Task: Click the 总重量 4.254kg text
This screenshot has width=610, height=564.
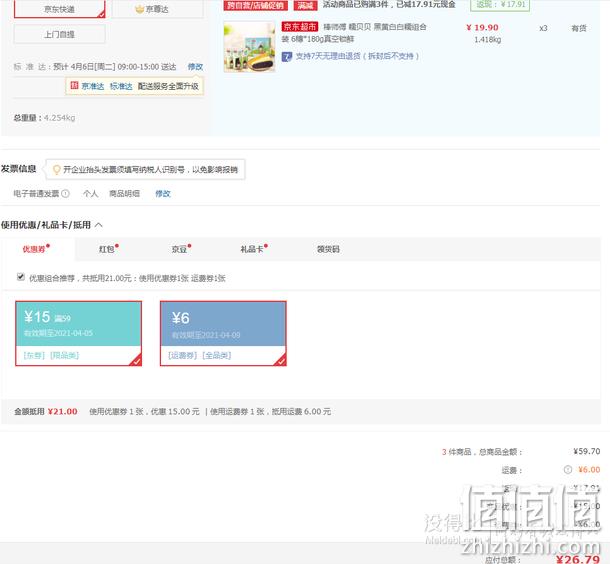Action: tap(44, 118)
